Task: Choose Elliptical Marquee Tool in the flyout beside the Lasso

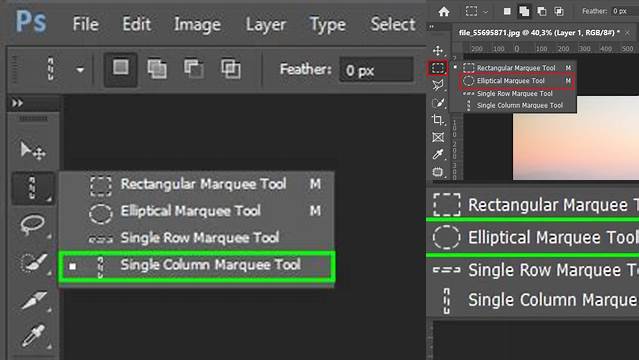Action: tap(197, 211)
